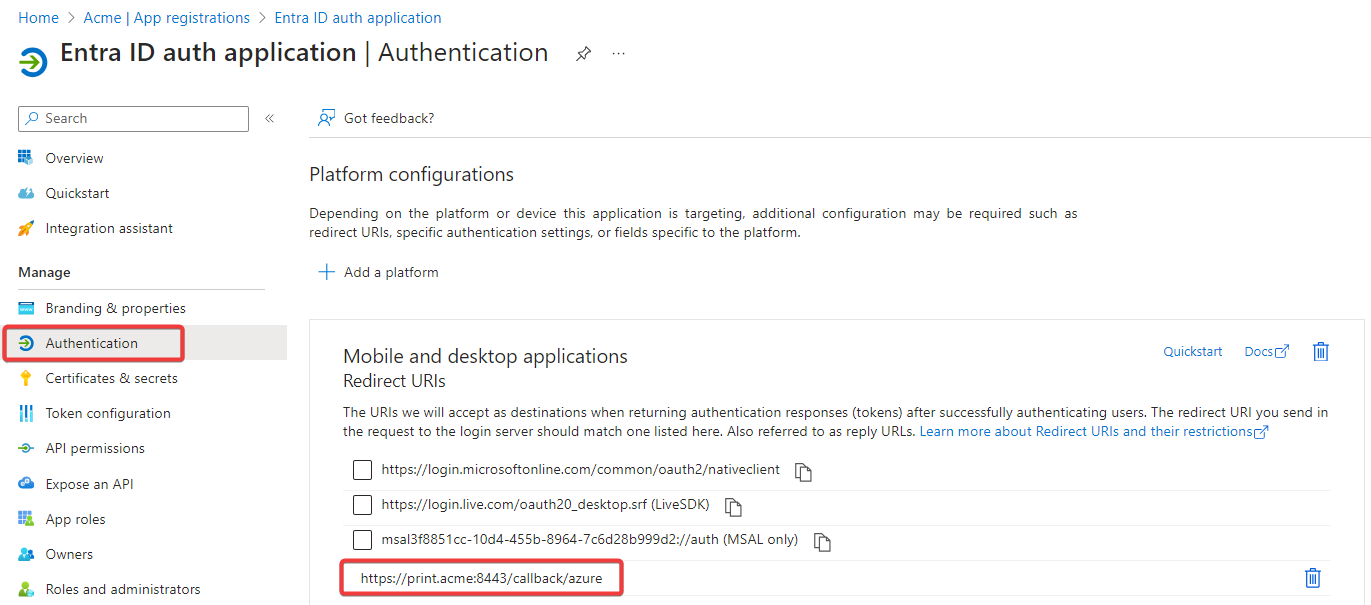This screenshot has height=605, width=1371.
Task: Open the Quickstart link in platform card
Action: pyautogui.click(x=1192, y=351)
